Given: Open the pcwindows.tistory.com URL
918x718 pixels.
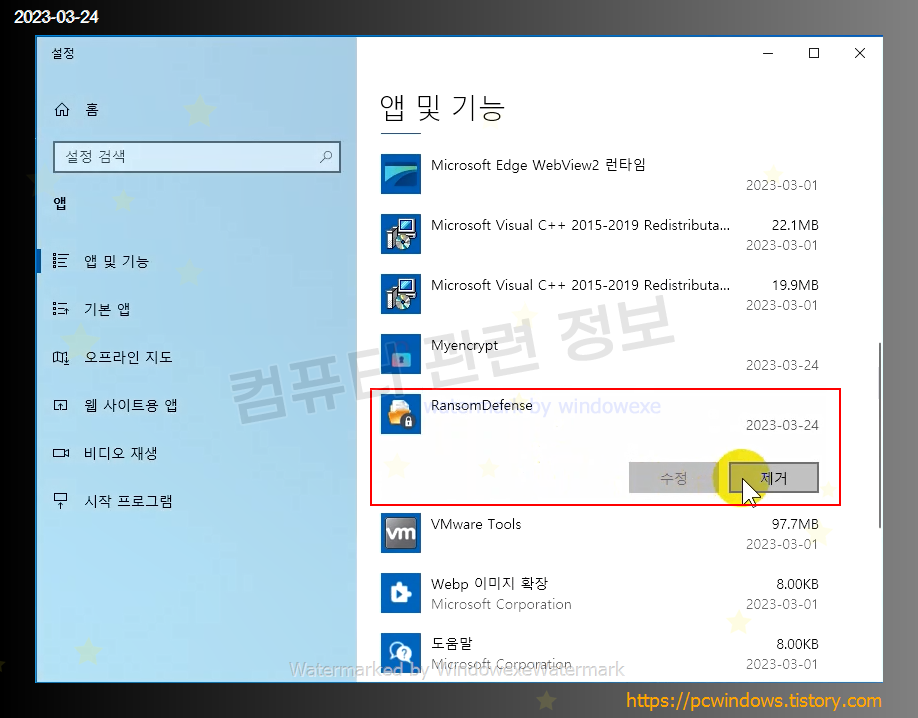Looking at the screenshot, I should [753, 700].
